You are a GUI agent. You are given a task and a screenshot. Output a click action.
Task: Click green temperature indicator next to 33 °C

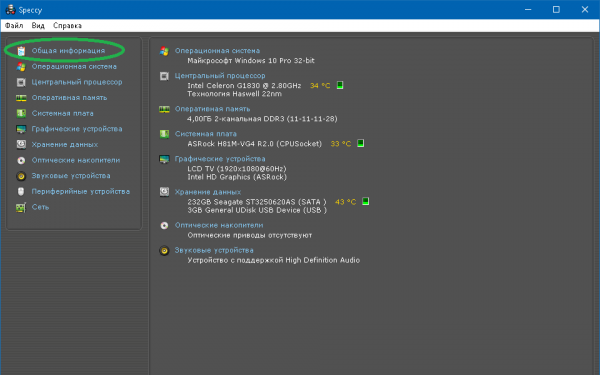[360, 143]
